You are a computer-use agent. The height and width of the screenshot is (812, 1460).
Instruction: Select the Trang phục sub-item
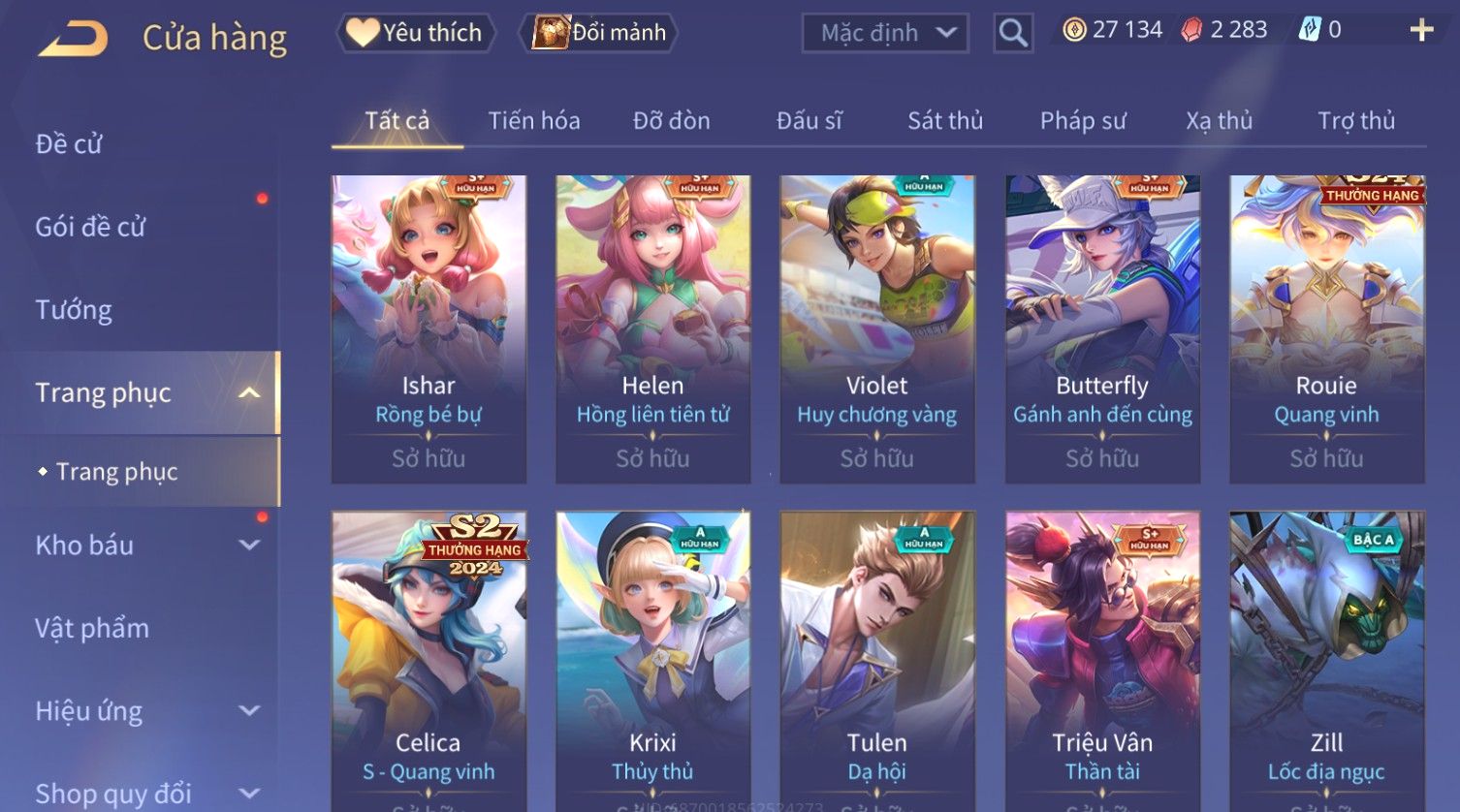(116, 472)
